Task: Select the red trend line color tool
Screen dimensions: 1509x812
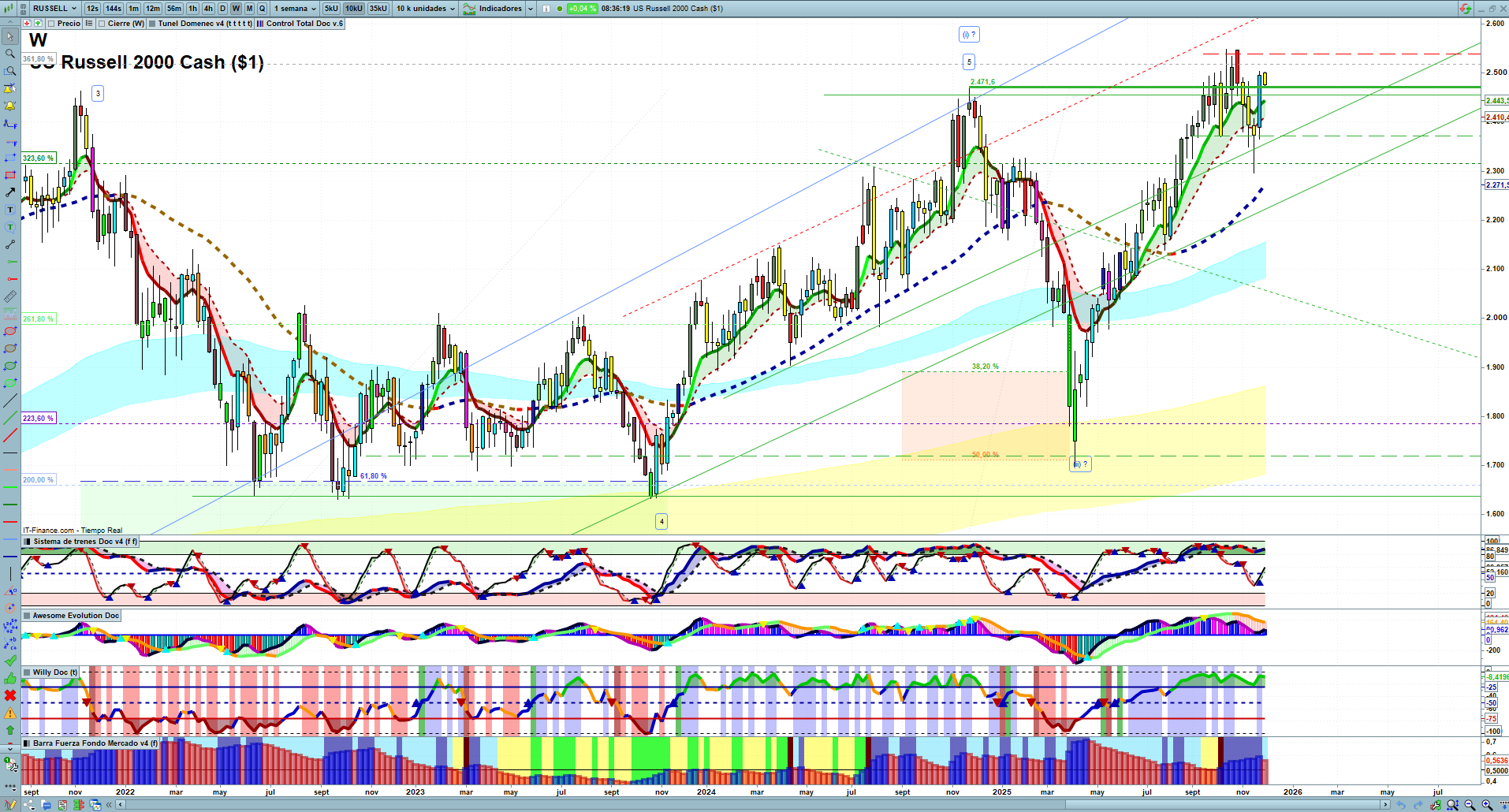Action: click(10, 435)
